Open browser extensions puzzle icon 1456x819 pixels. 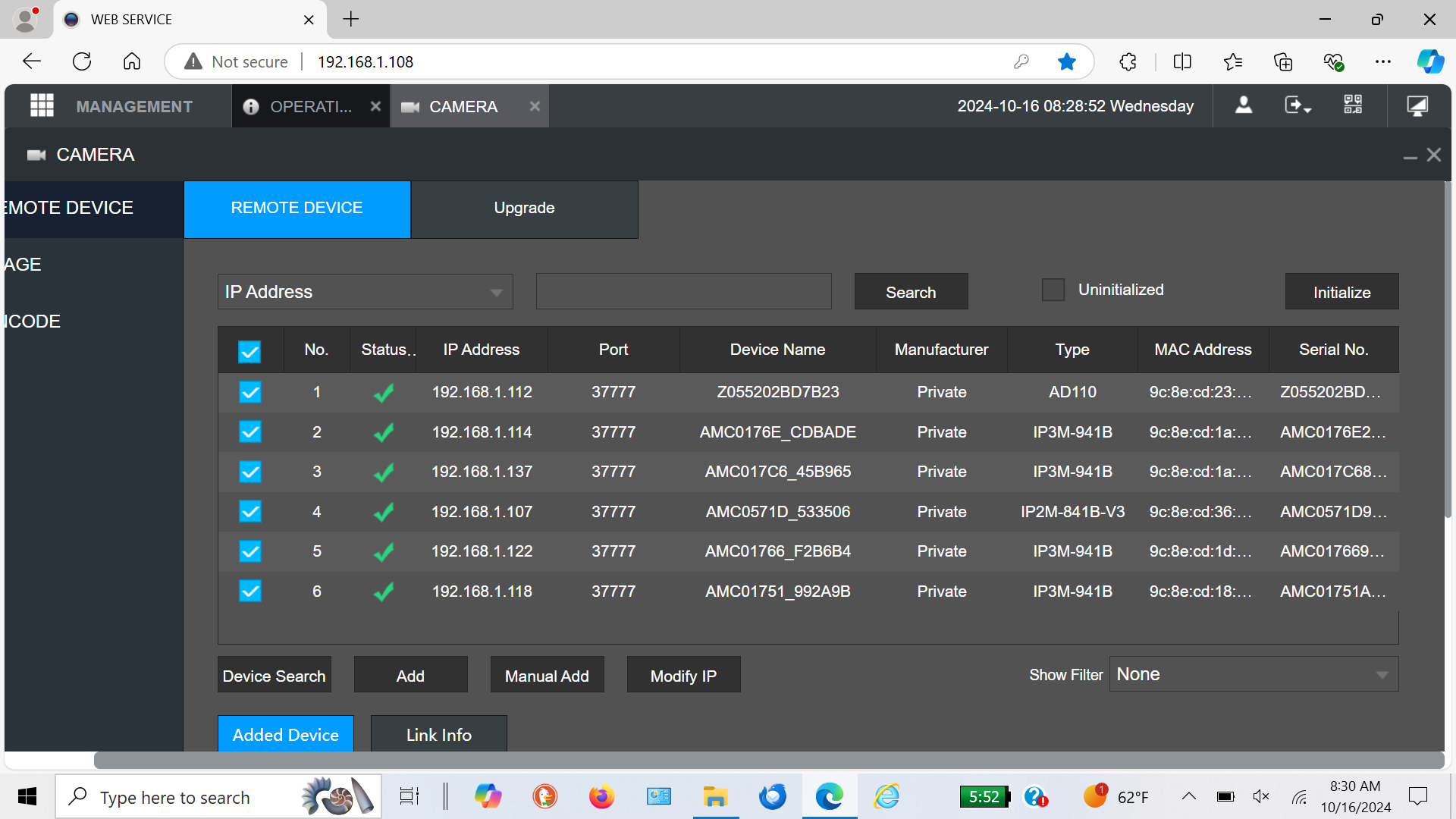click(1128, 61)
